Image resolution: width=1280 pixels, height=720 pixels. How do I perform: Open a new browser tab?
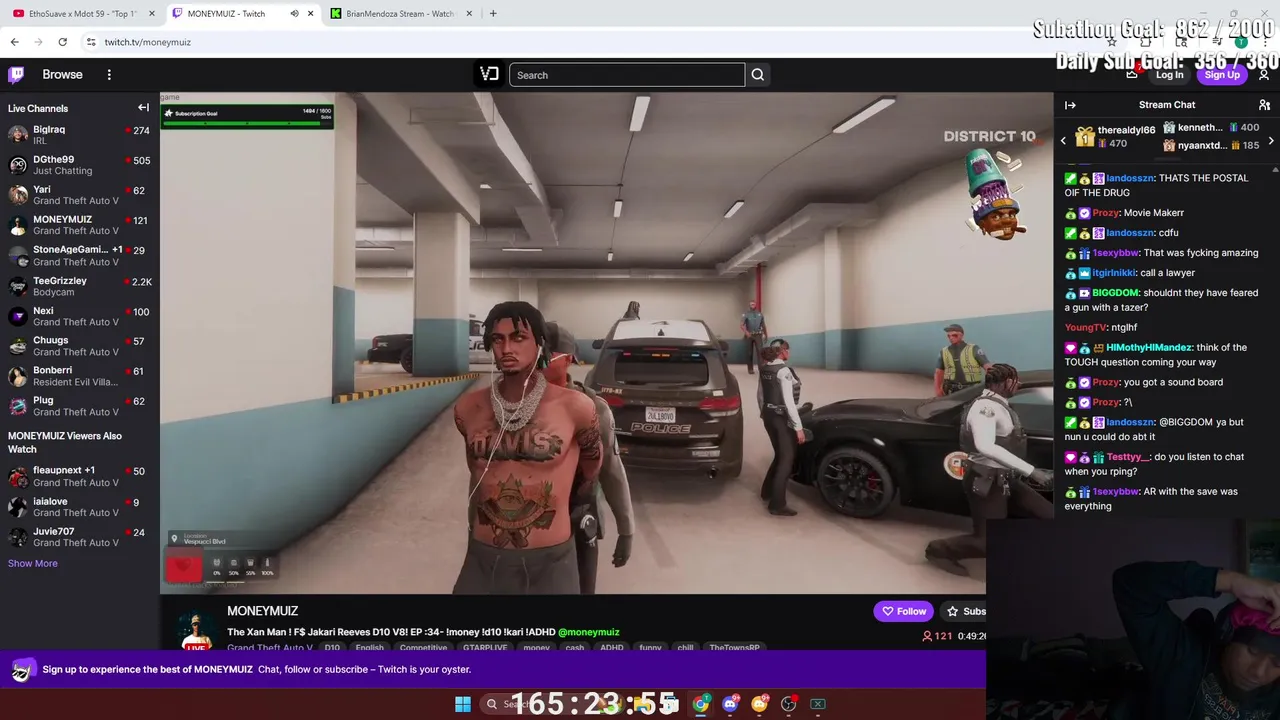coord(493,14)
